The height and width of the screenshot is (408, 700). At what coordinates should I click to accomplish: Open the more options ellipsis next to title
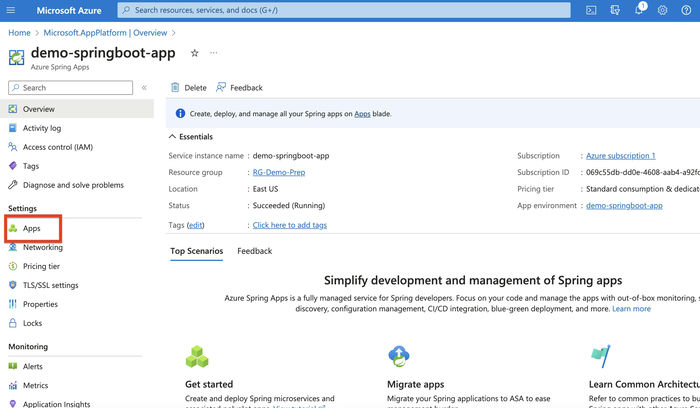[x=214, y=53]
